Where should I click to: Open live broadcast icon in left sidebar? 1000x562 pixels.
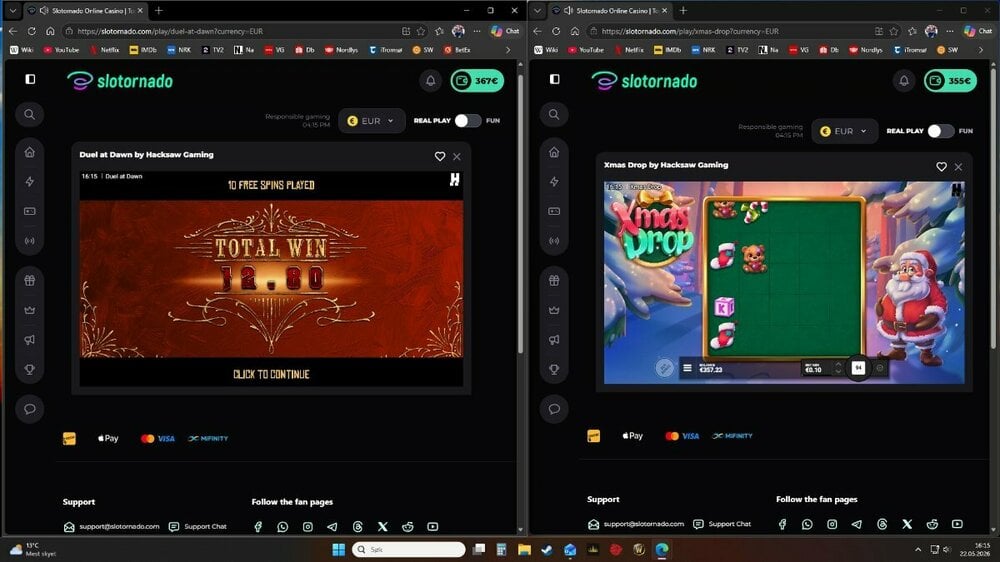pos(29,241)
